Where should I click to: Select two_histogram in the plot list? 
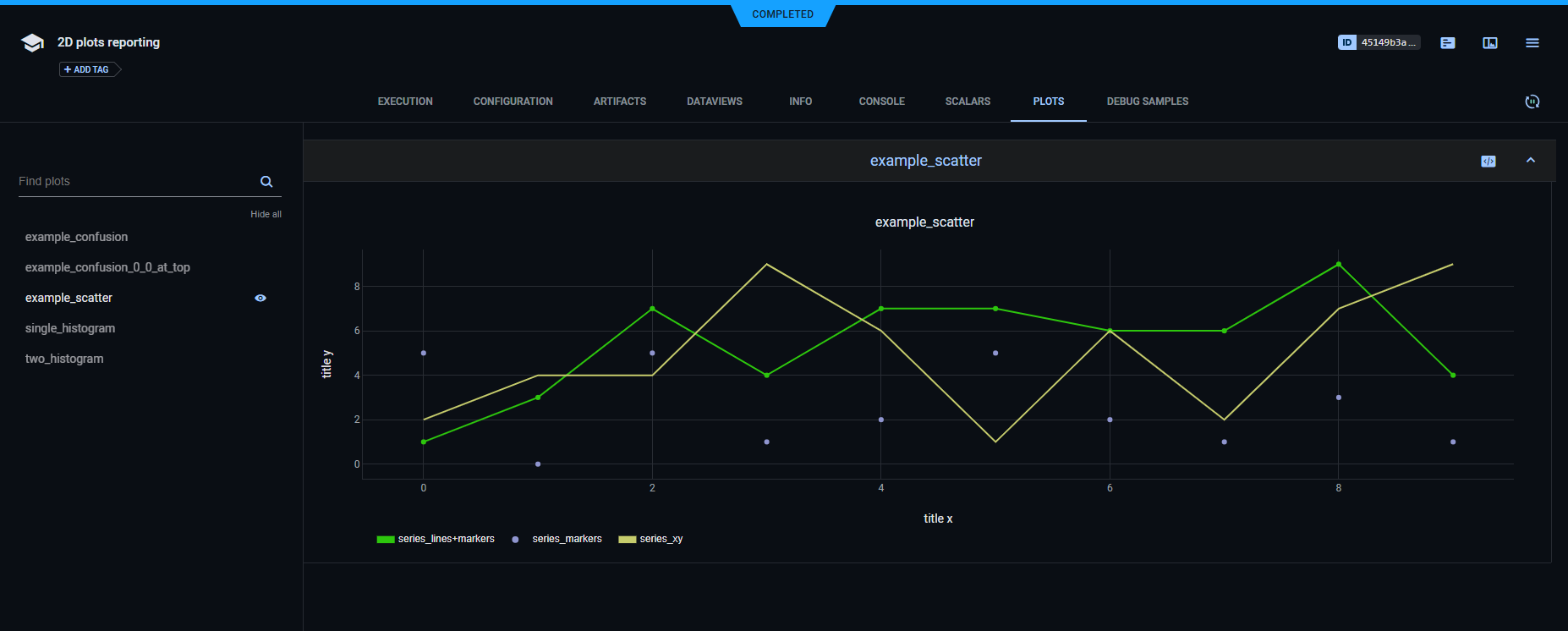point(64,359)
